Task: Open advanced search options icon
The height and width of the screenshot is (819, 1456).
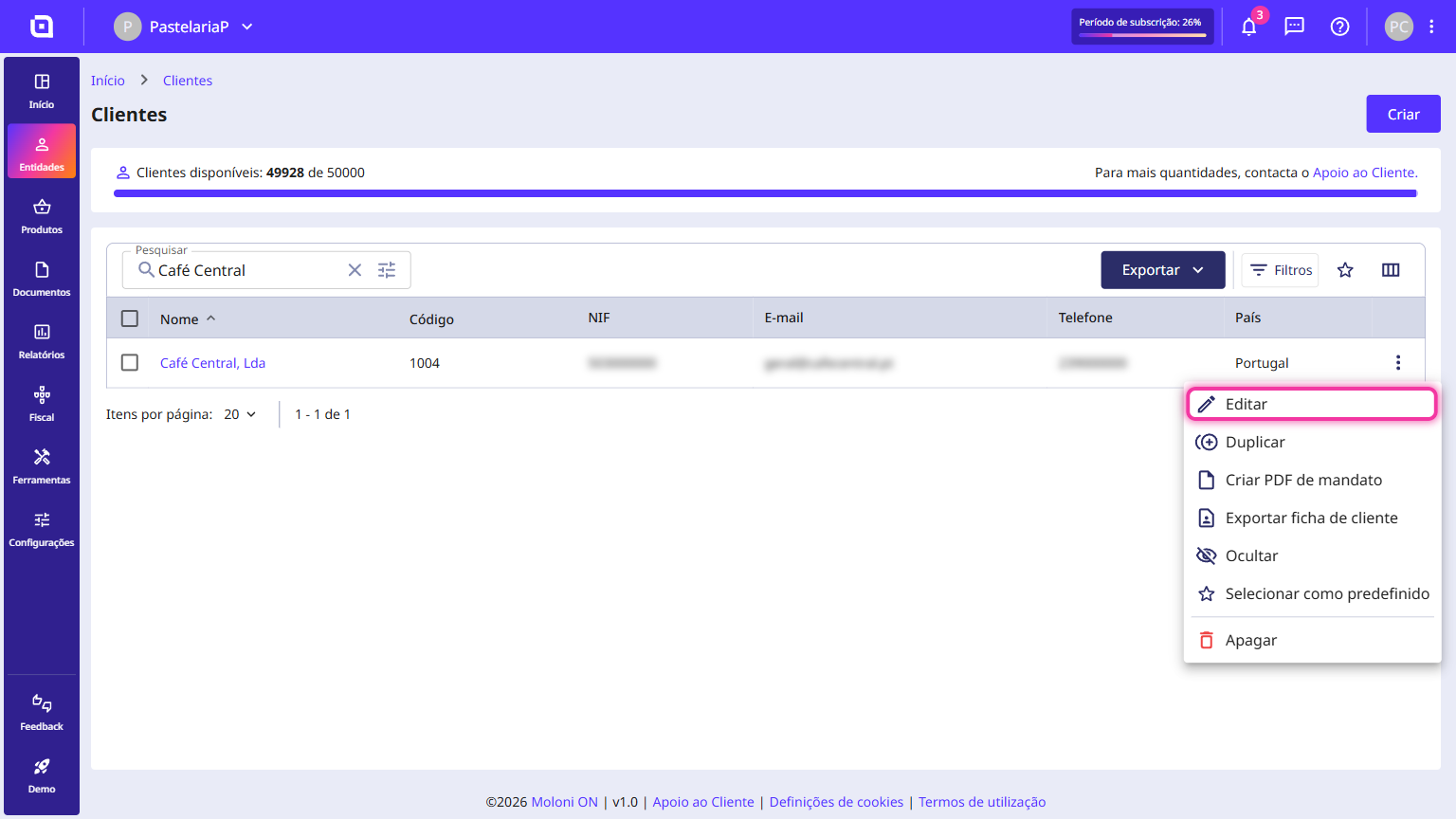Action: [x=387, y=270]
